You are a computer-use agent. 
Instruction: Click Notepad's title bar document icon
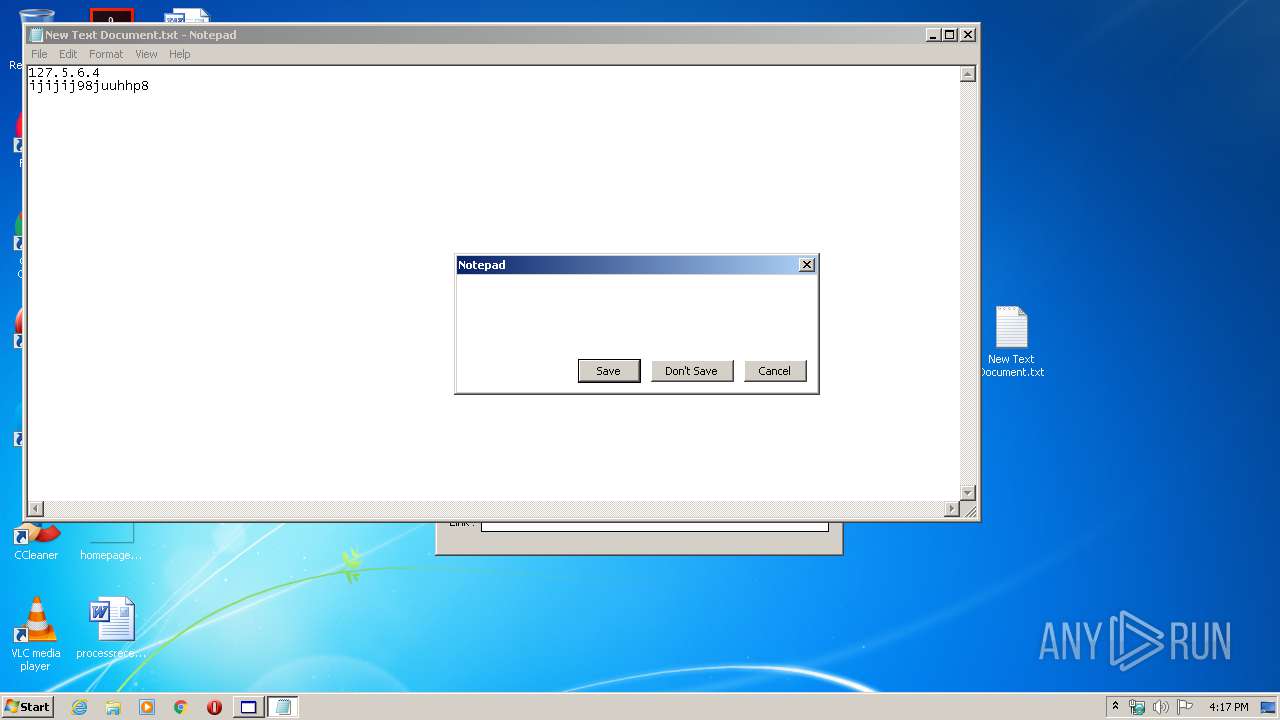click(36, 35)
